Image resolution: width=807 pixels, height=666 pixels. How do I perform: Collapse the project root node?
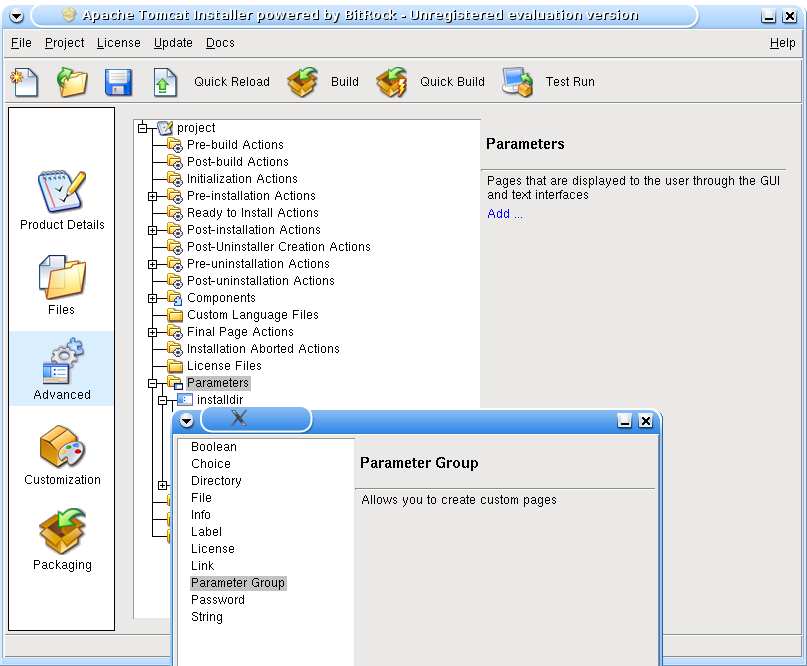point(143,128)
